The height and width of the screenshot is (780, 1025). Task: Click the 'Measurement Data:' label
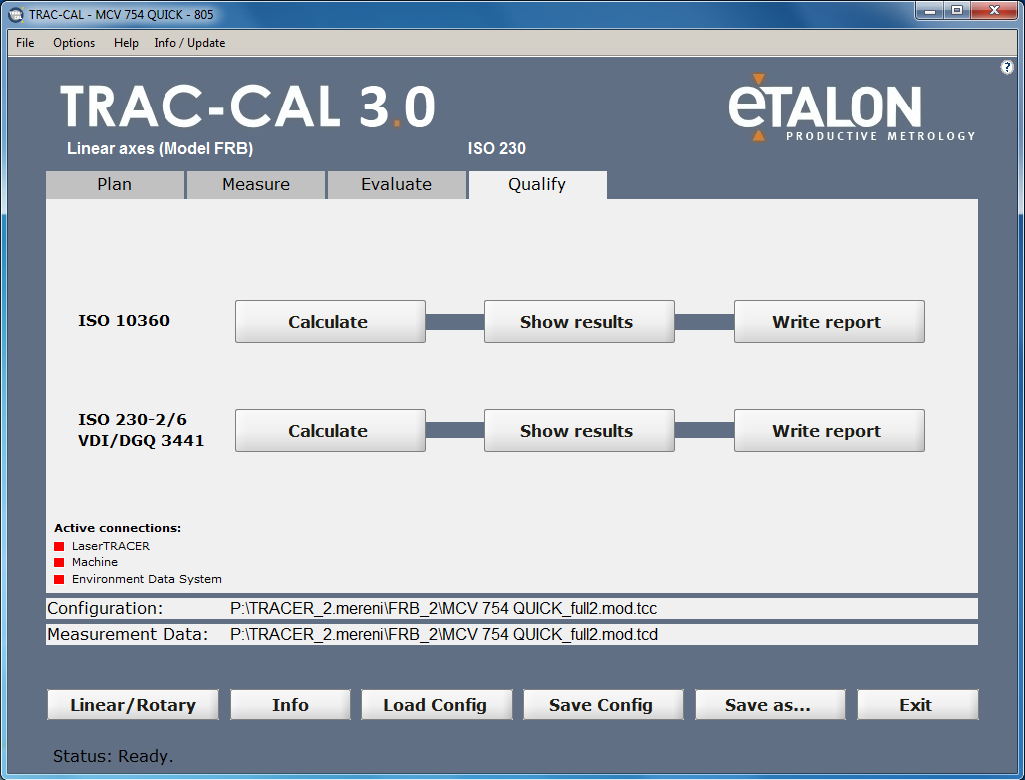[127, 635]
